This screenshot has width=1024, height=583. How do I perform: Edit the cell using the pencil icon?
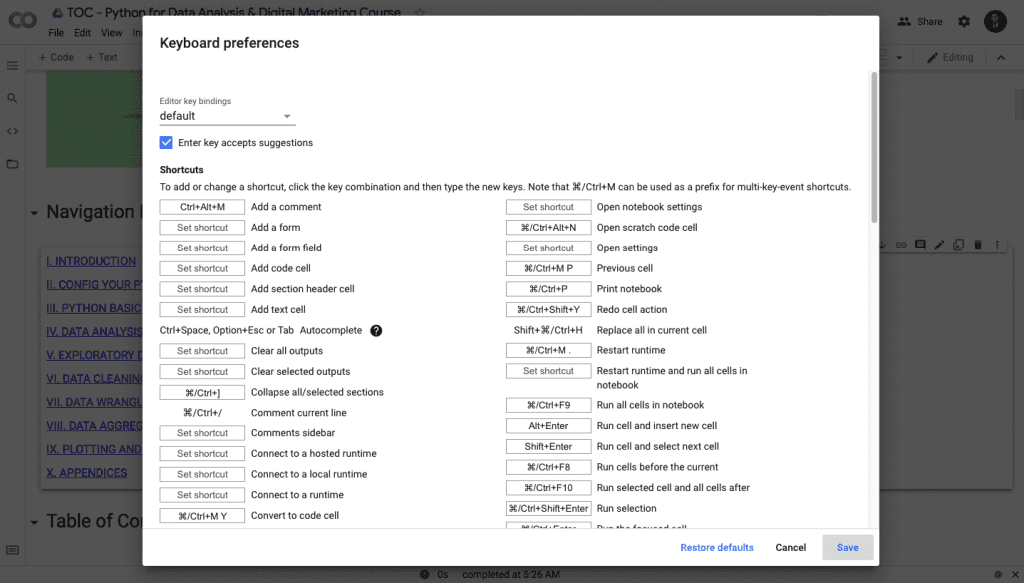pos(940,244)
